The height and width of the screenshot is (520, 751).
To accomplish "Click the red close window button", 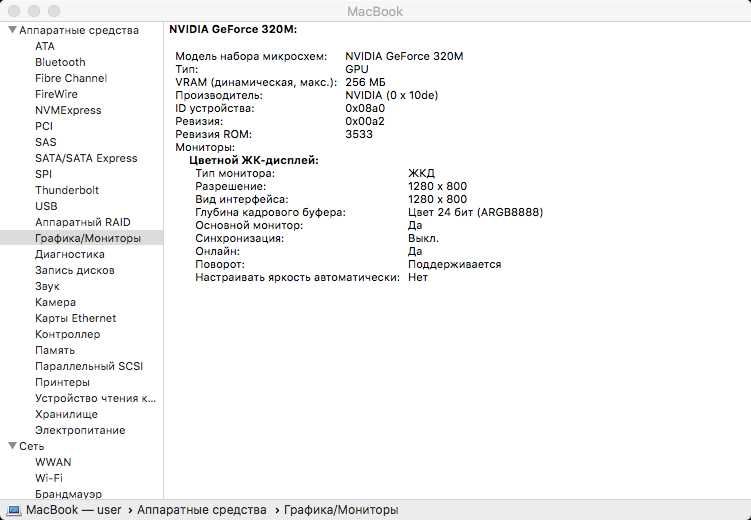I will pyautogui.click(x=14, y=11).
